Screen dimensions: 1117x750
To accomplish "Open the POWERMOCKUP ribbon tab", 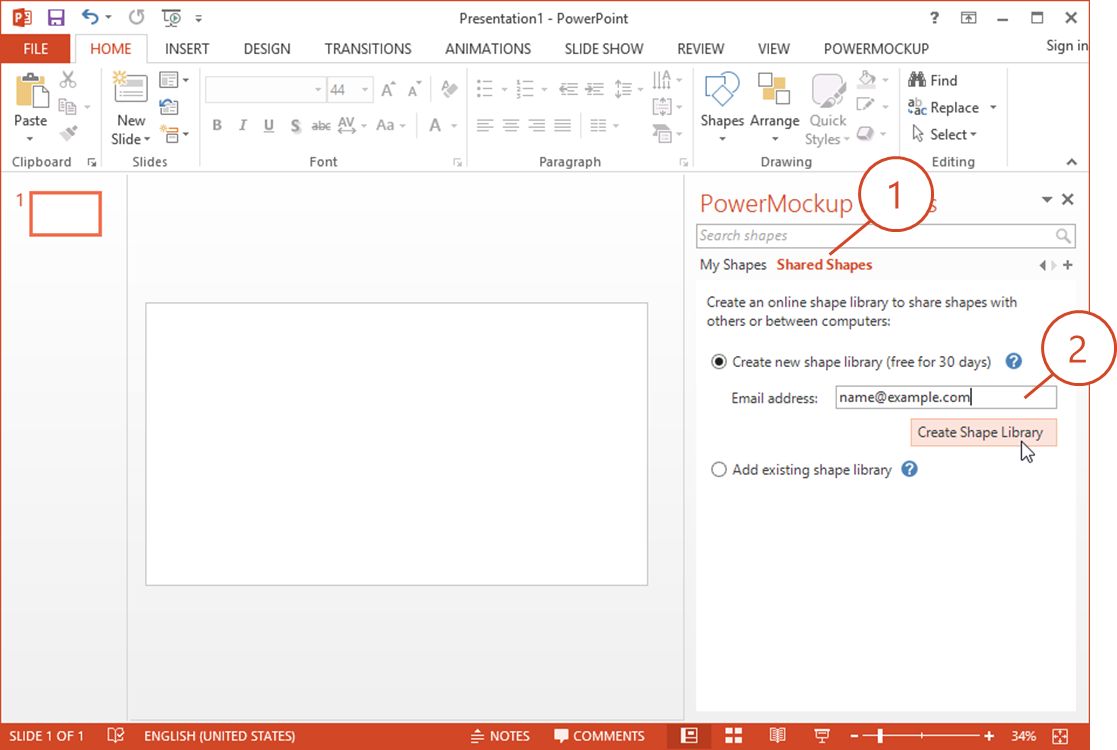I will (876, 48).
